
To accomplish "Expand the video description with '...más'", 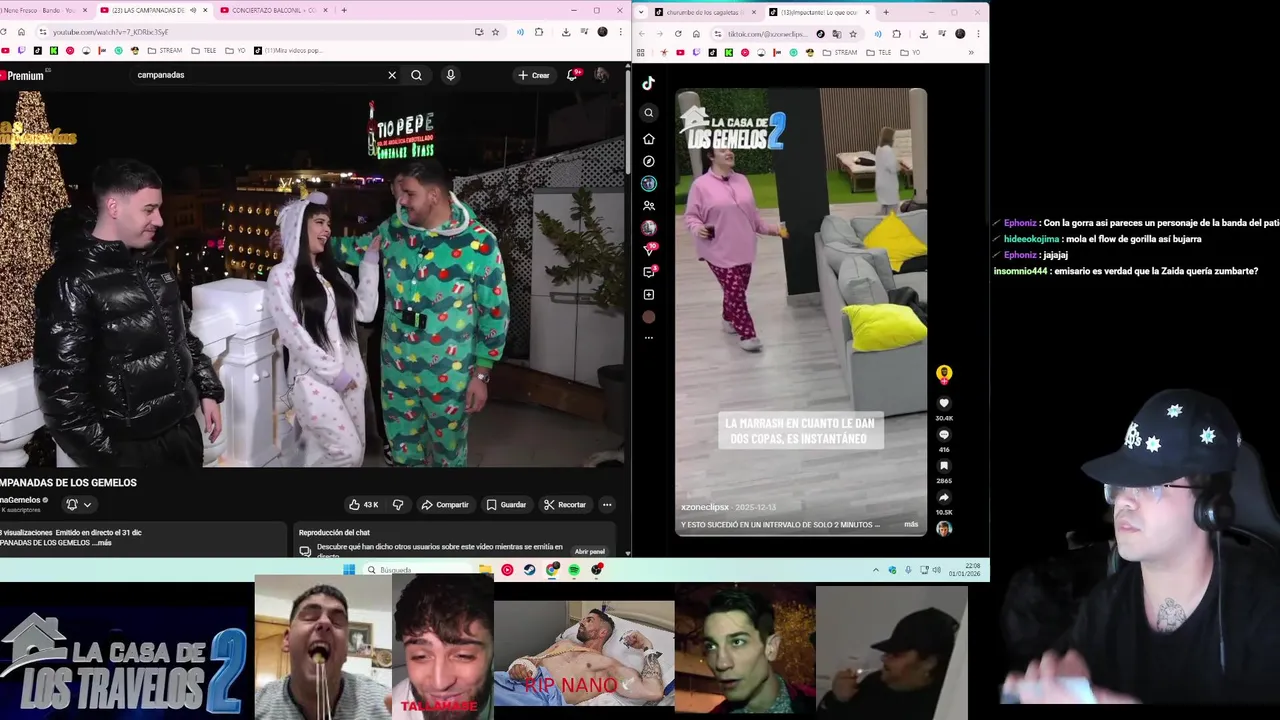I will point(101,543).
